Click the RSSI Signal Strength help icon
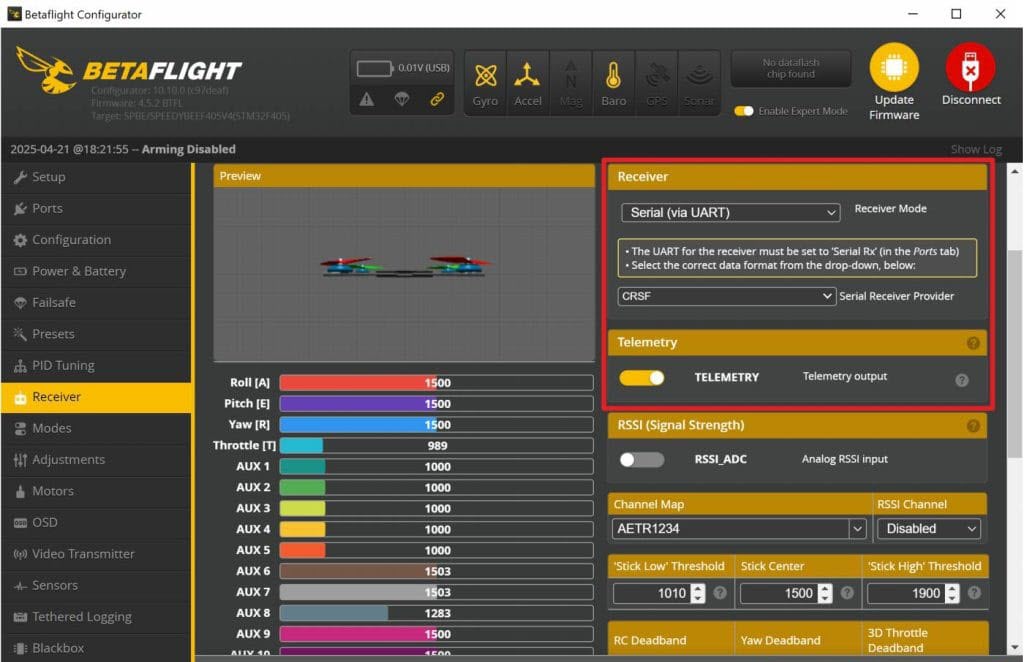1026x662 pixels. 973,426
